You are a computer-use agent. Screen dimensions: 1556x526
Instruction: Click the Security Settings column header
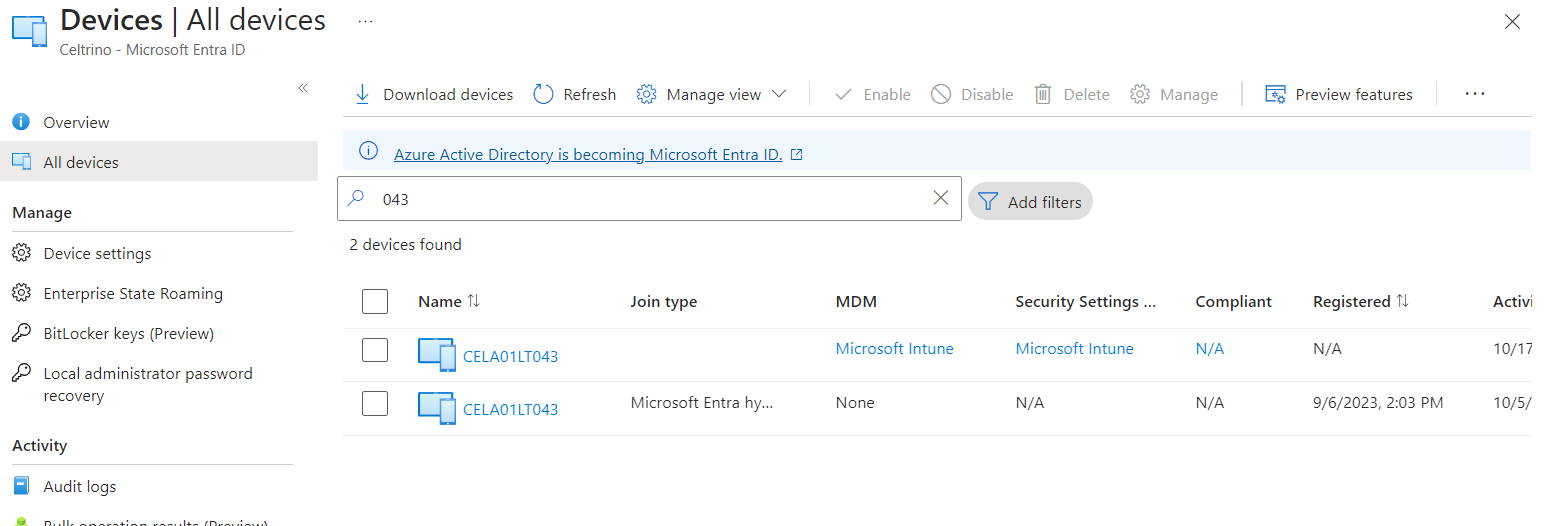coord(1085,301)
